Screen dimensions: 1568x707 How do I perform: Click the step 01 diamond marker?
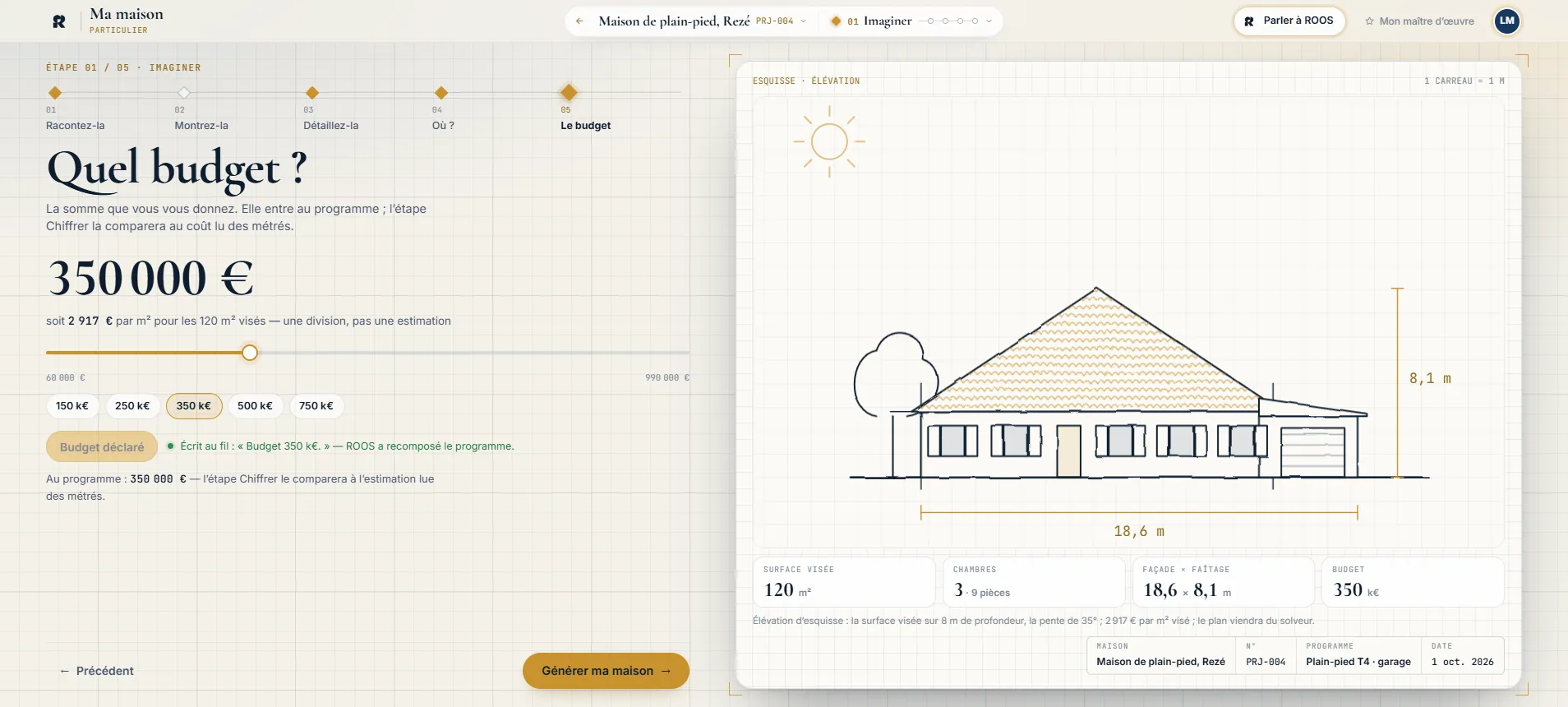(x=55, y=92)
